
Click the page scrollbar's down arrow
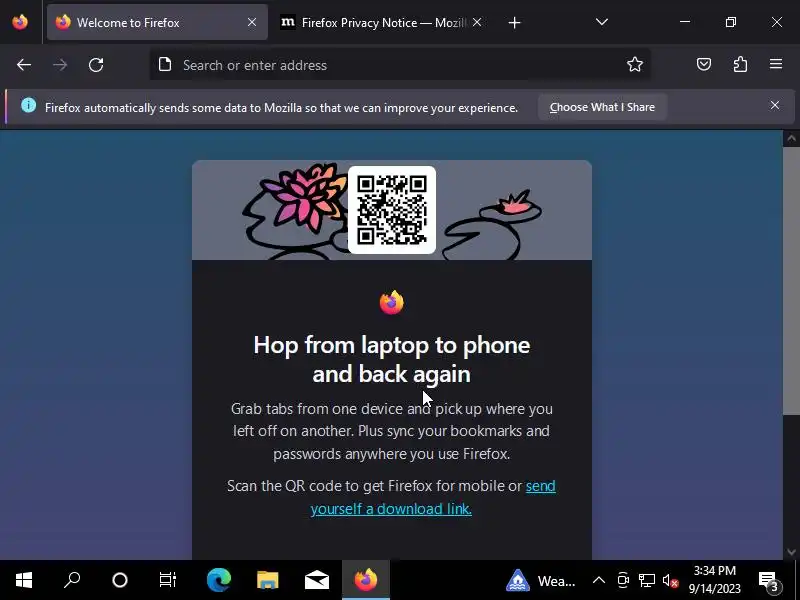791,552
